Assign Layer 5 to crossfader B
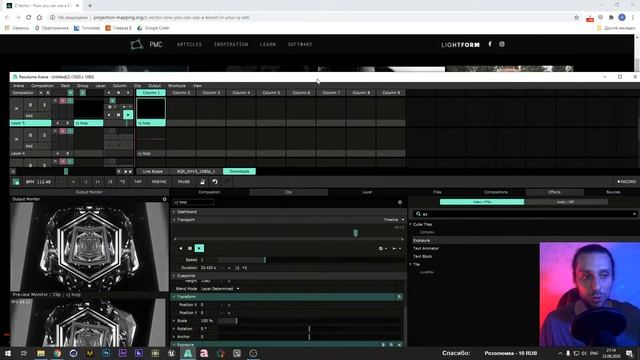 click(x=67, y=123)
